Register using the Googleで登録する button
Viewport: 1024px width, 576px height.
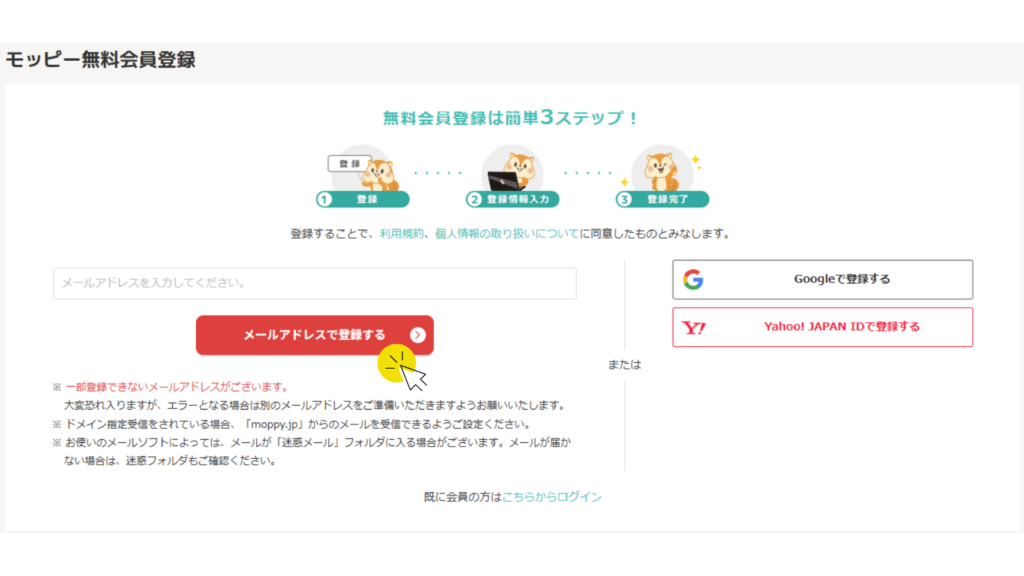[x=822, y=280]
